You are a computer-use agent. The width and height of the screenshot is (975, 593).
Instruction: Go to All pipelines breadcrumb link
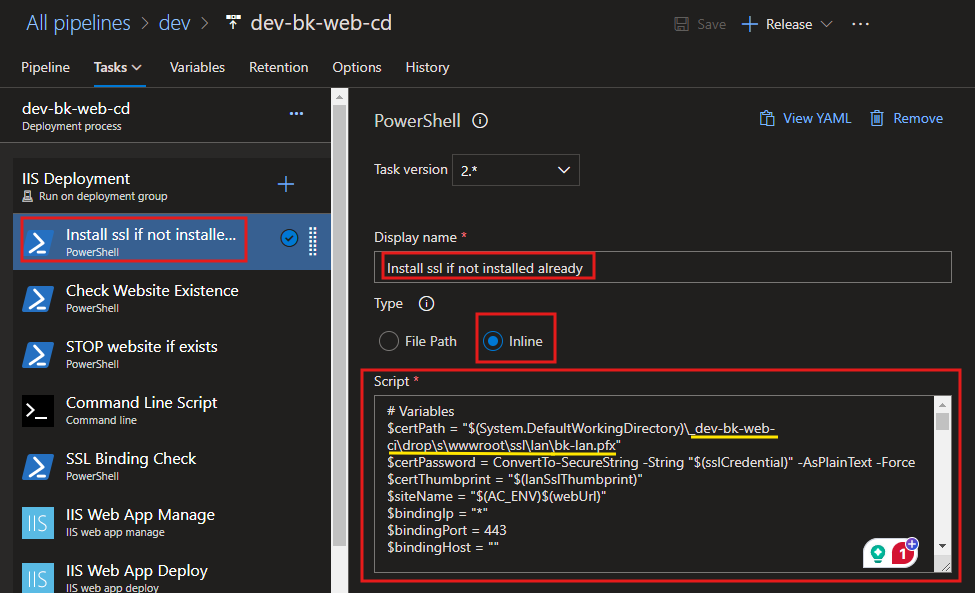click(78, 23)
